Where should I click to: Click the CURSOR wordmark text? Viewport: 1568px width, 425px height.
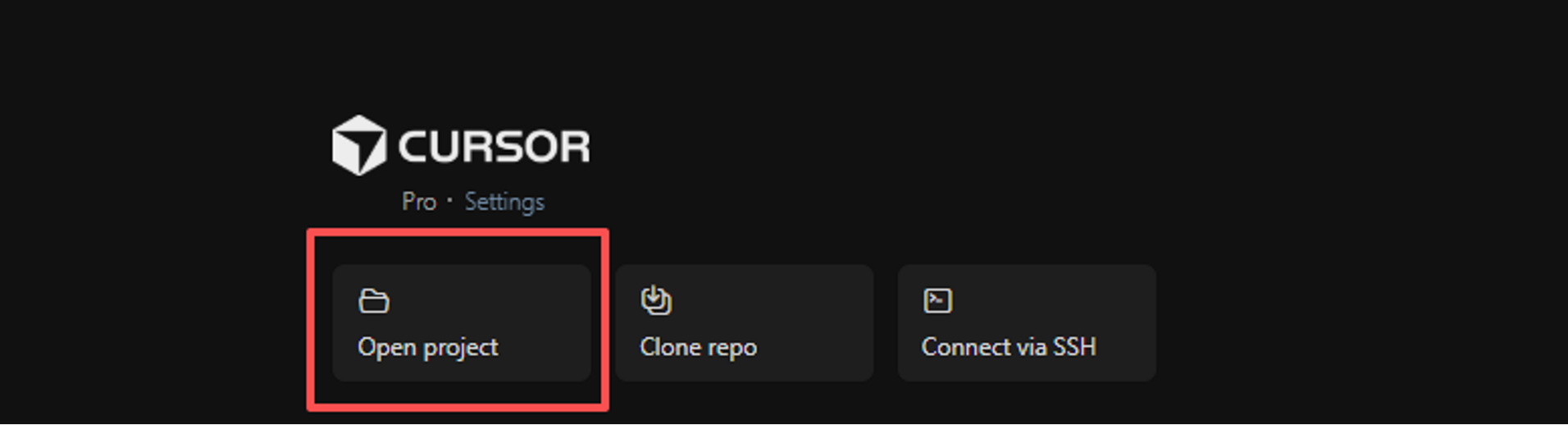494,147
